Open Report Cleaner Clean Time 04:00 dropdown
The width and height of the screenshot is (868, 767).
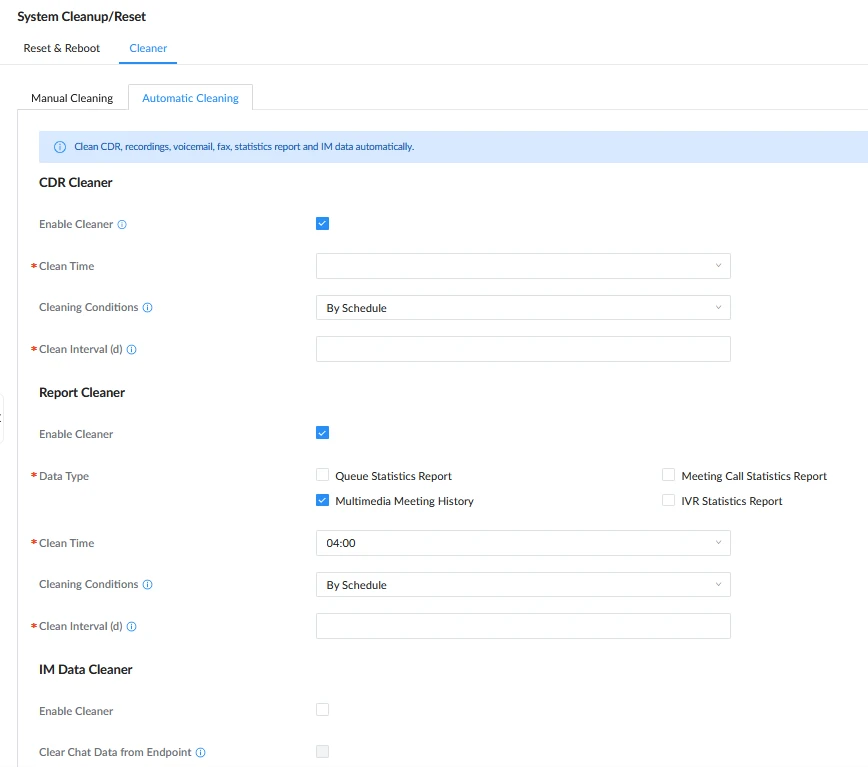click(x=523, y=543)
